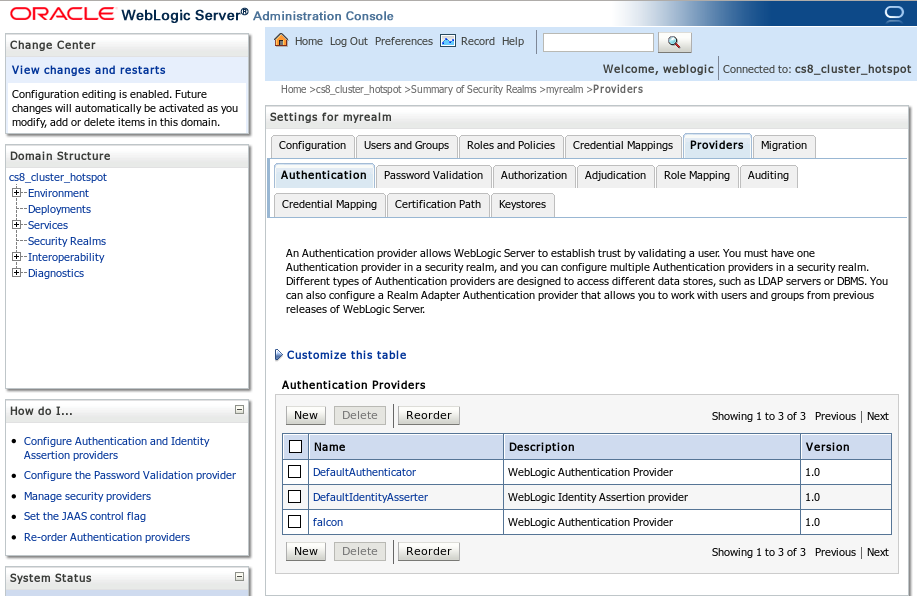The image size is (917, 596).
Task: Expand the Diagnostics tree node
Action: 16,273
